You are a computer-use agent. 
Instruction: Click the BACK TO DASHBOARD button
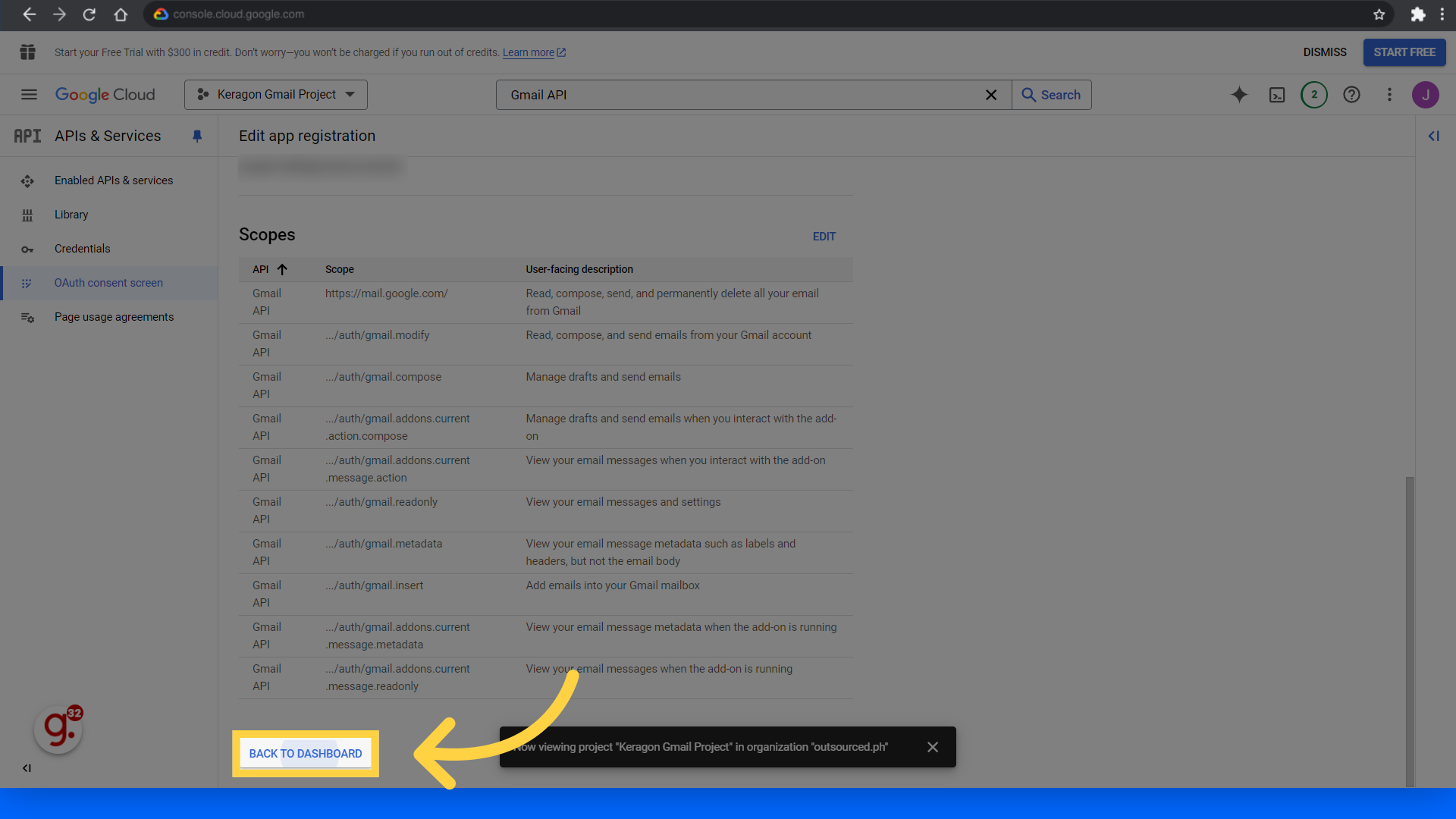point(306,754)
